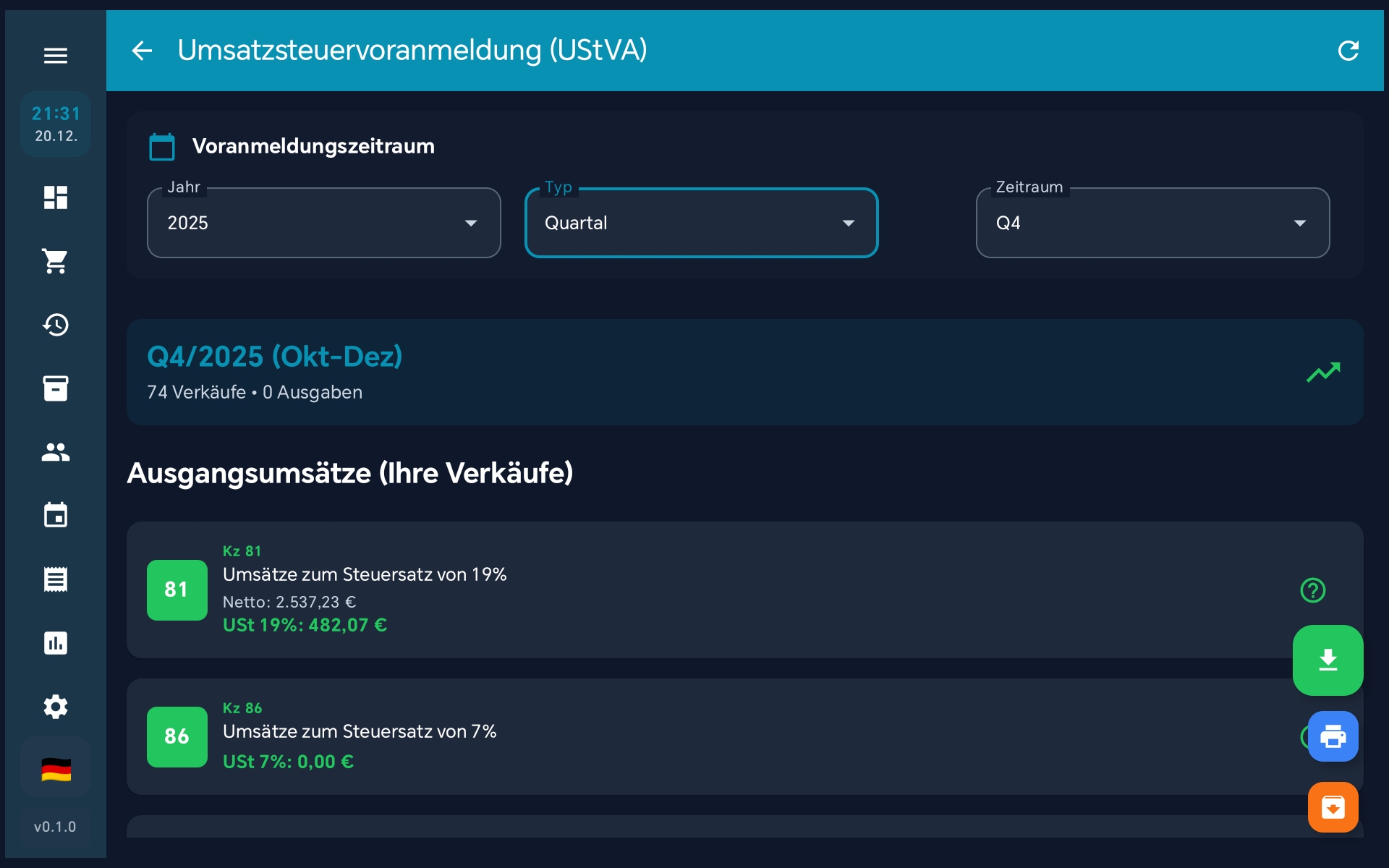1389x868 pixels.
Task: Open the receipts view from the sidebar
Action: 56,579
